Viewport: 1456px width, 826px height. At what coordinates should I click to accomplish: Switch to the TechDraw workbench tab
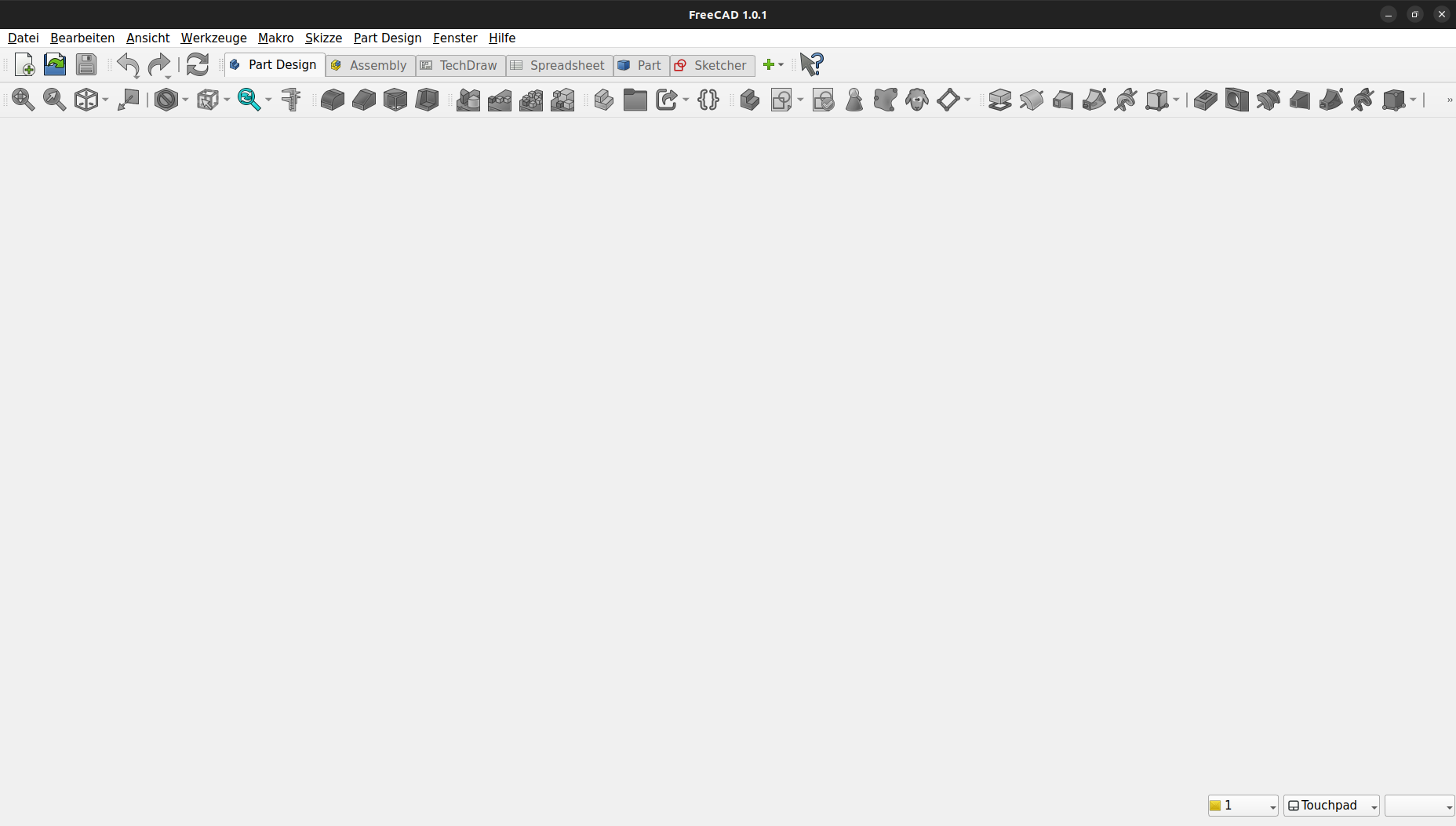[x=460, y=65]
